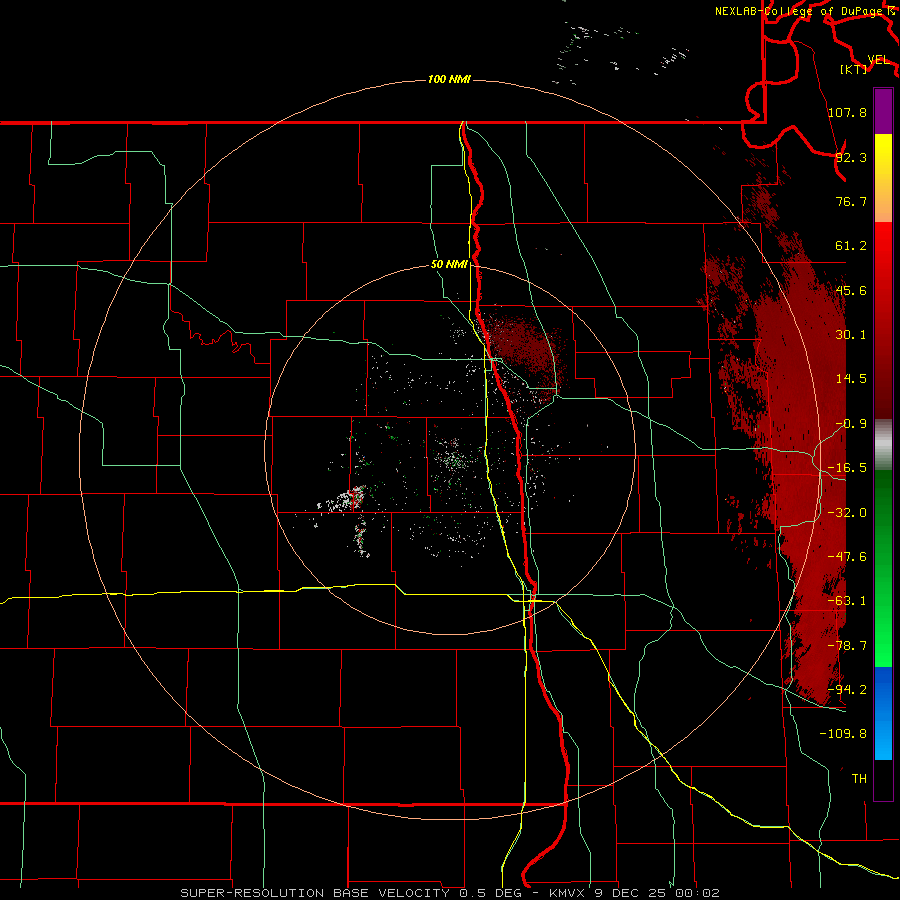The image size is (900, 900).
Task: Click the 92.3 velocity scale value
Action: point(851,157)
